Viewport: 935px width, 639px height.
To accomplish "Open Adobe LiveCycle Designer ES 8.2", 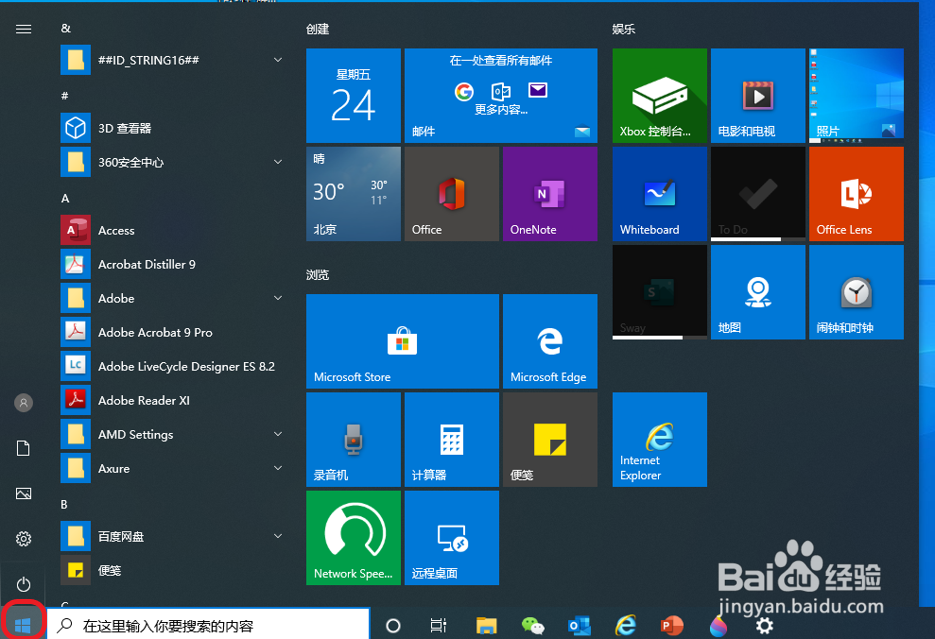I will pos(173,366).
